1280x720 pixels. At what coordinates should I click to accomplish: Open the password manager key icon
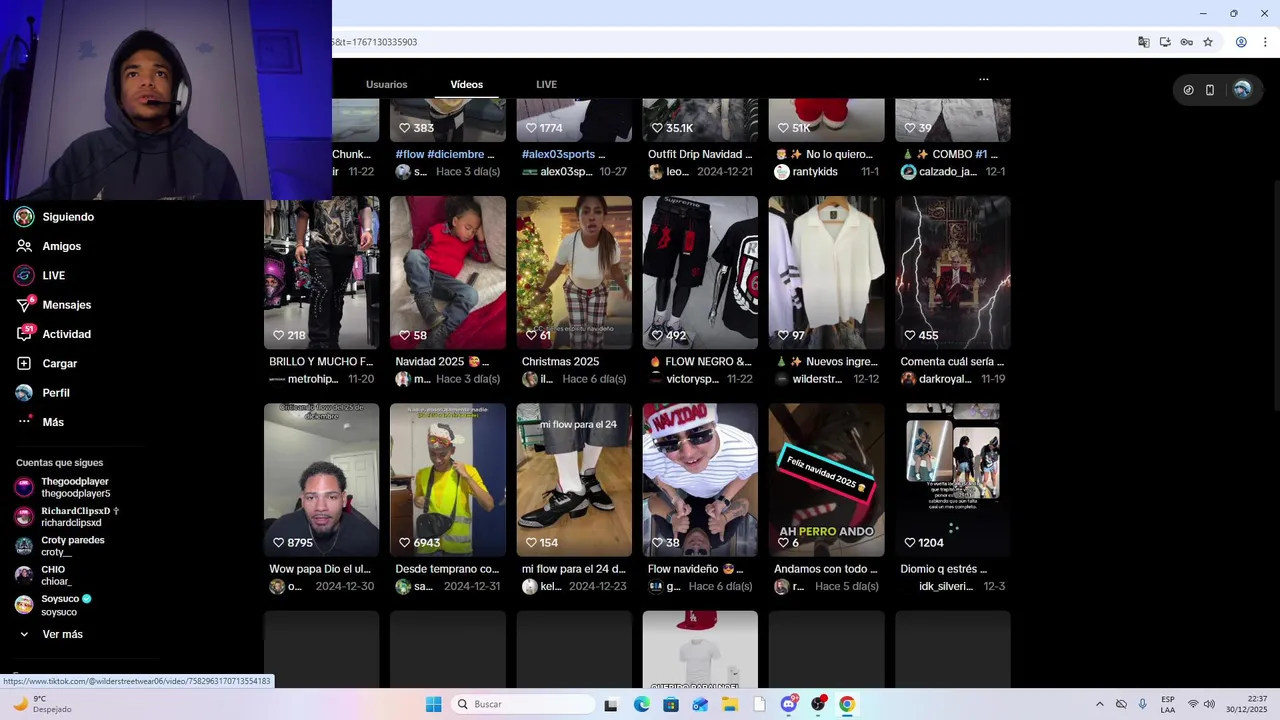(x=1186, y=42)
